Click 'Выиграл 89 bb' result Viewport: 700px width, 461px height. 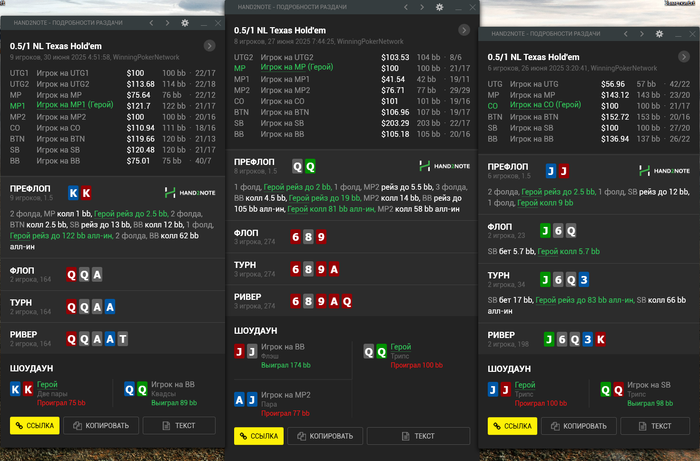(174, 403)
